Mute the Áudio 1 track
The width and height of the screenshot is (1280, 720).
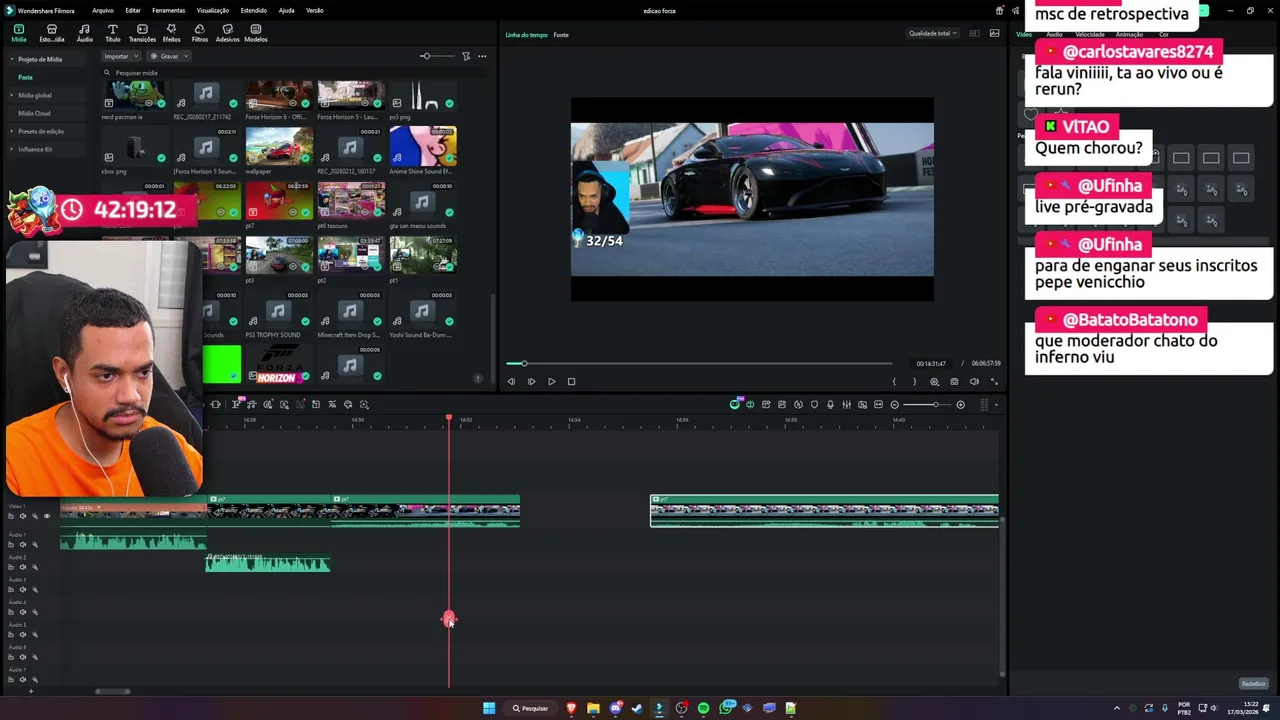23,545
